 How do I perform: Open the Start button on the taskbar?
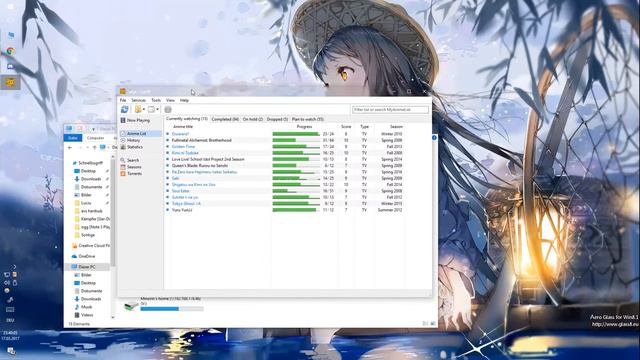pos(10,7)
